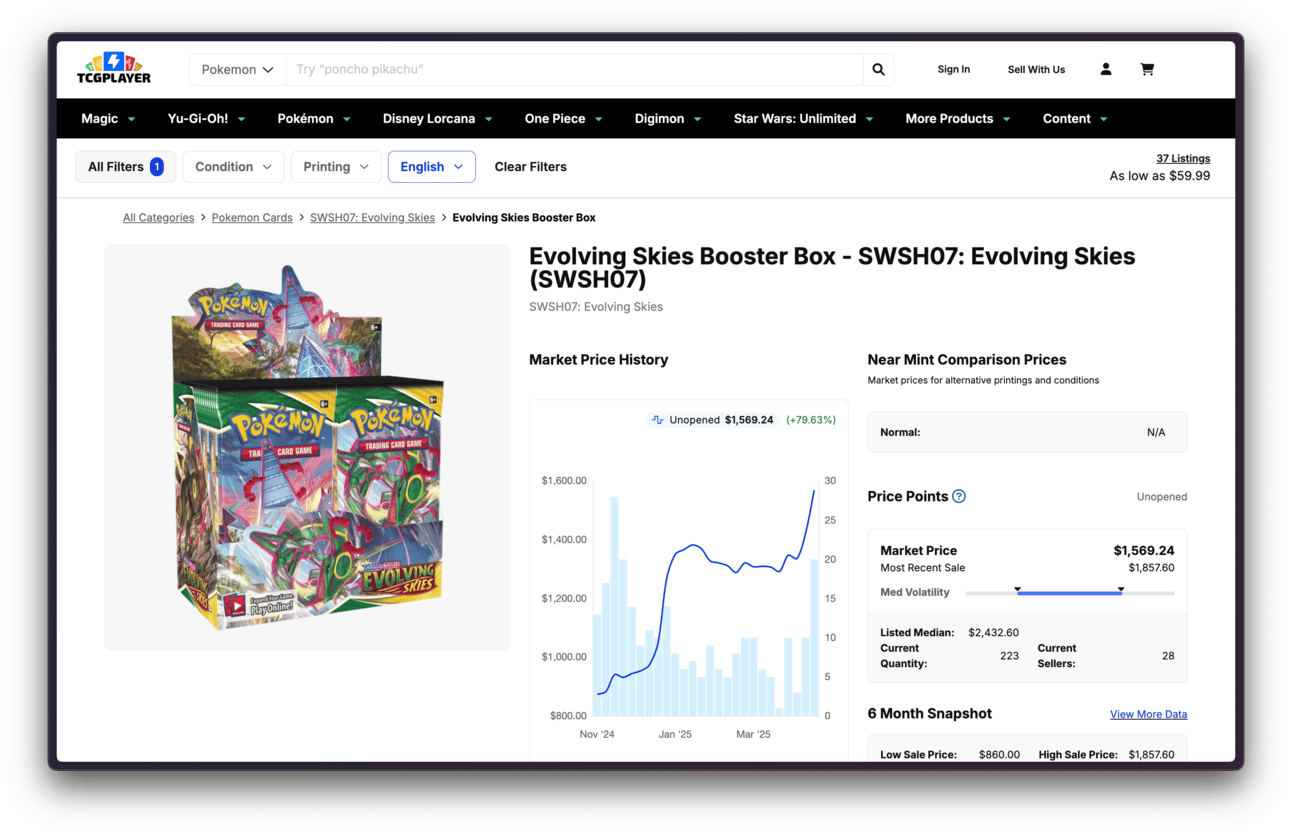This screenshot has width=1292, height=834.
Task: Open the Pokemon category selector dropdown
Action: pos(237,70)
